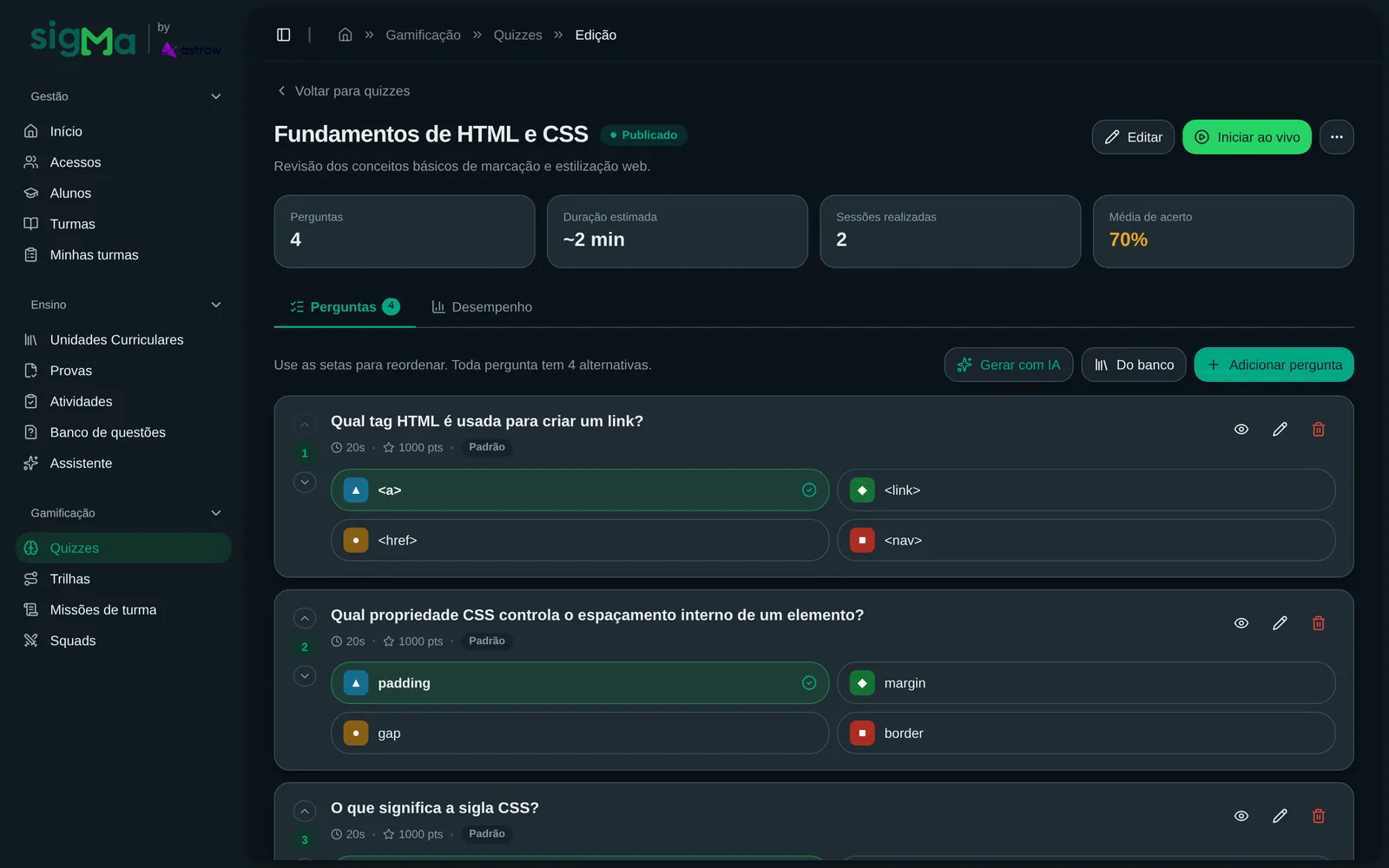Click Iniciar ao vivo button
The height and width of the screenshot is (868, 1389).
(x=1247, y=137)
